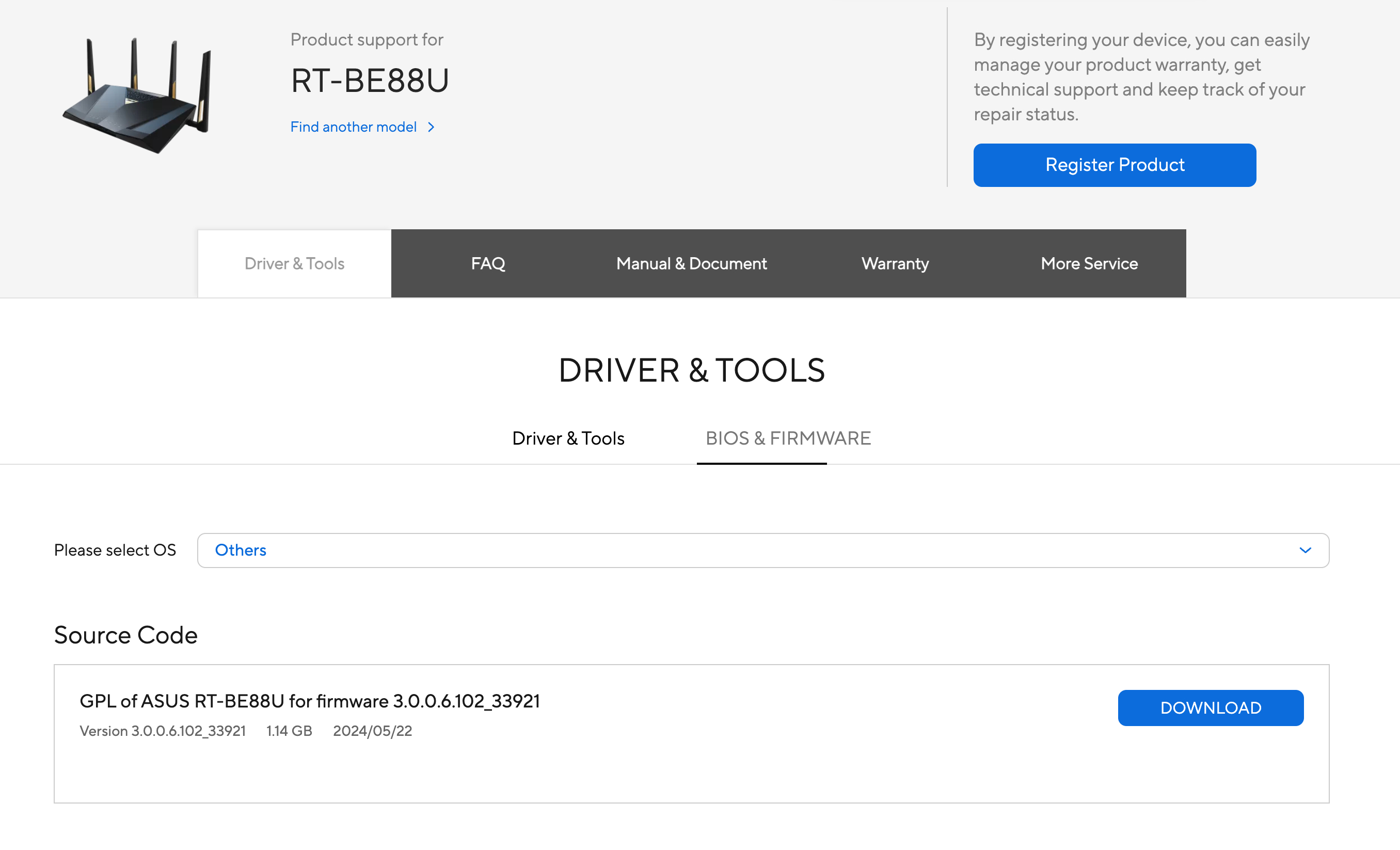The image size is (1400, 850).
Task: Click the Please select OS label
Action: pos(115,550)
